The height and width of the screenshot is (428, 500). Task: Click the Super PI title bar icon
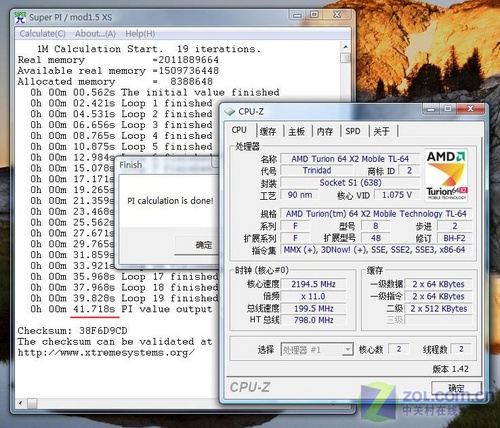click(21, 17)
